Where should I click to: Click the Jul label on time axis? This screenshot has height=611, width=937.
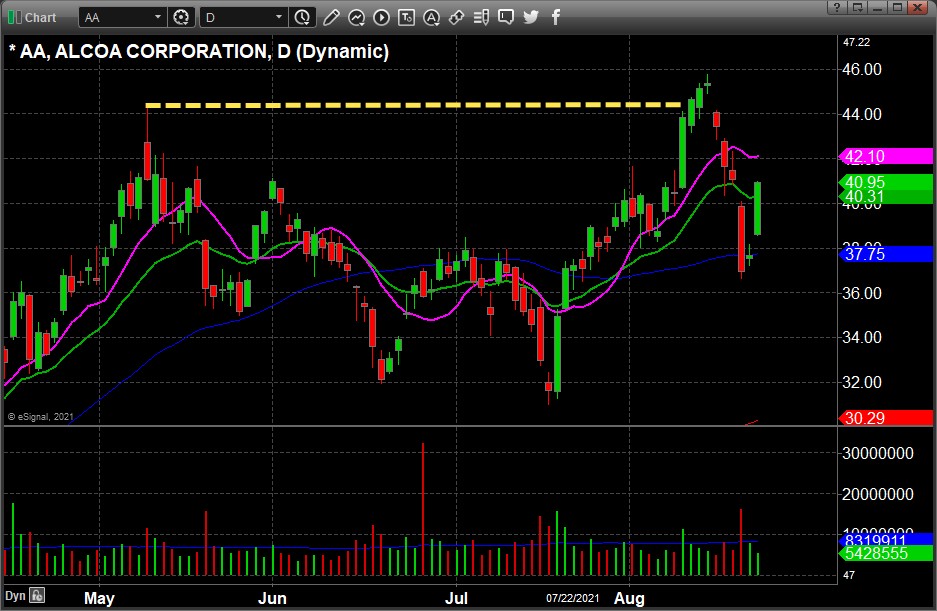(x=457, y=598)
